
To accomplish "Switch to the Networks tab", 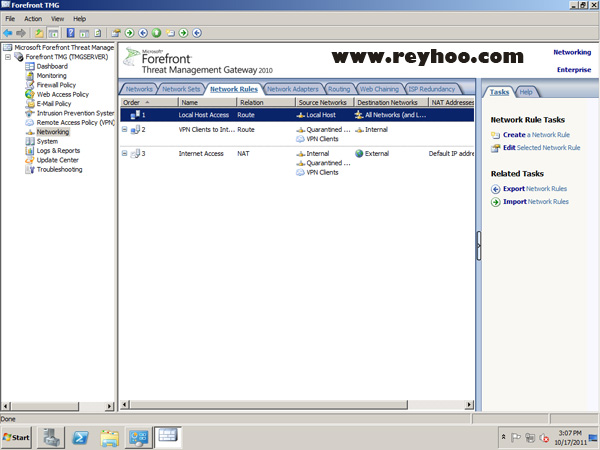I will click(139, 89).
